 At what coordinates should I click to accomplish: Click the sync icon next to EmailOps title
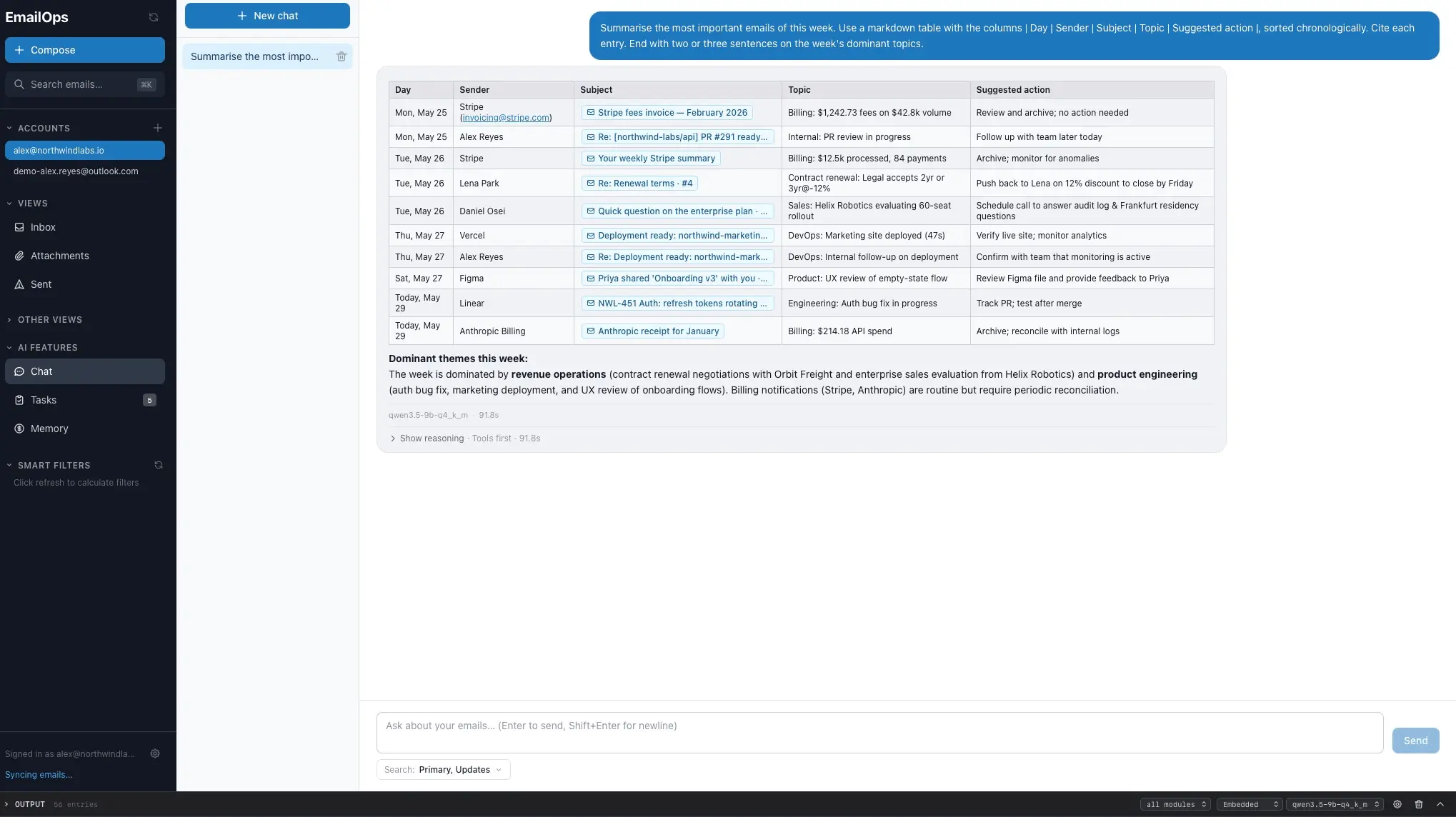tap(153, 17)
